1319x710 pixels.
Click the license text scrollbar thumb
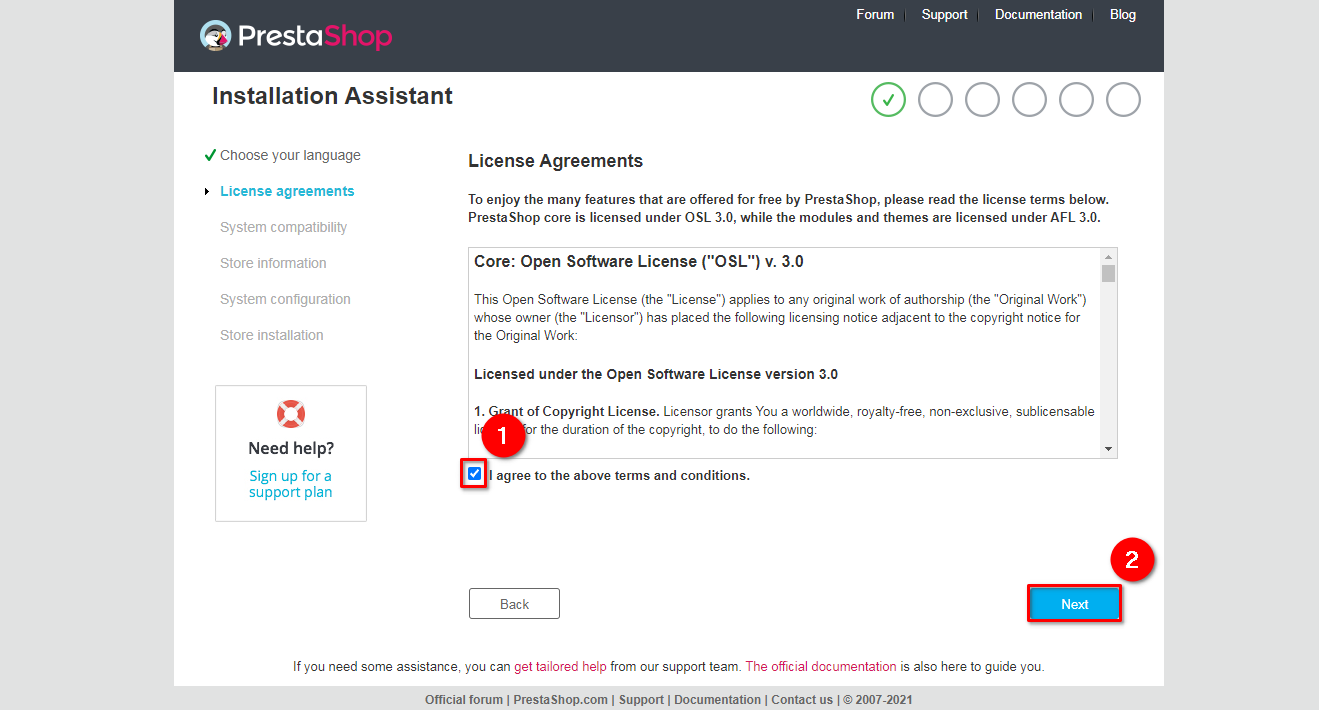[1108, 273]
